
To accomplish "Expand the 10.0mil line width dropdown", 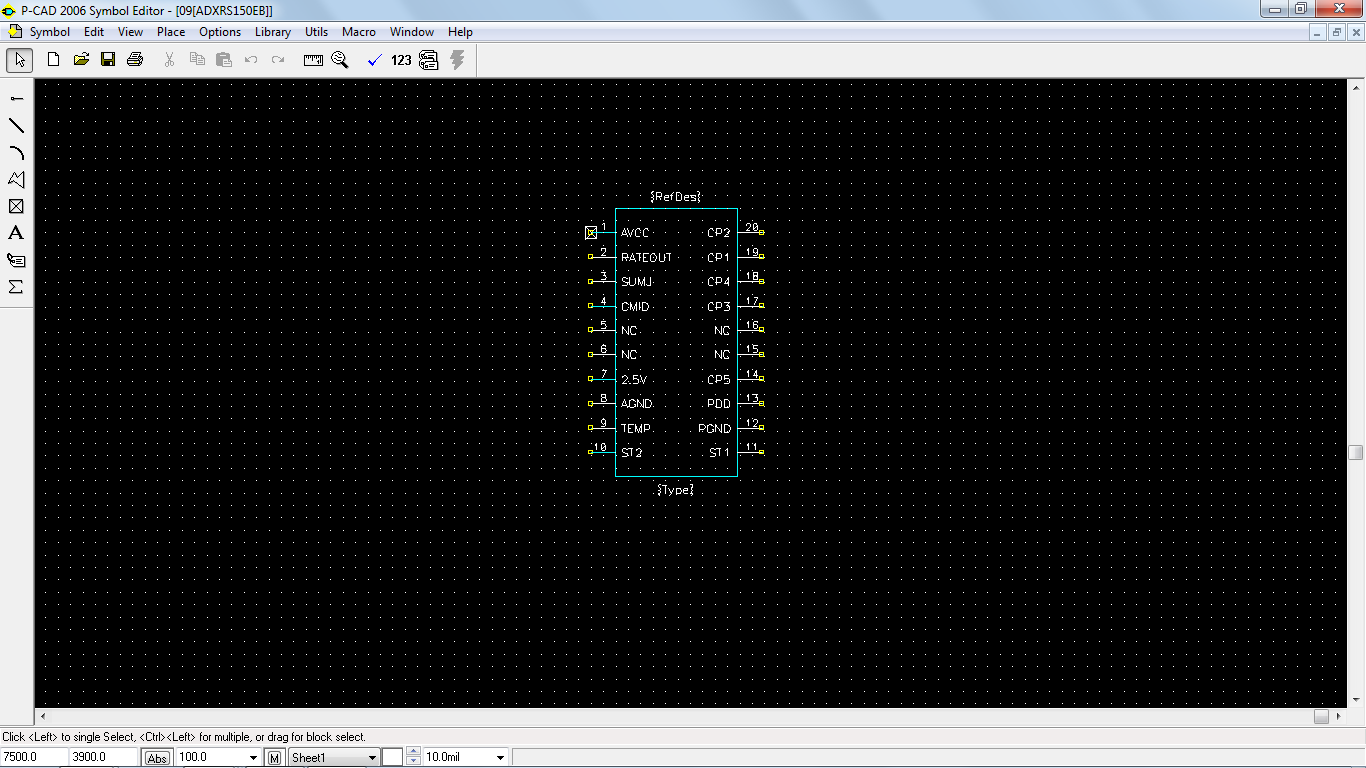I will click(x=500, y=758).
